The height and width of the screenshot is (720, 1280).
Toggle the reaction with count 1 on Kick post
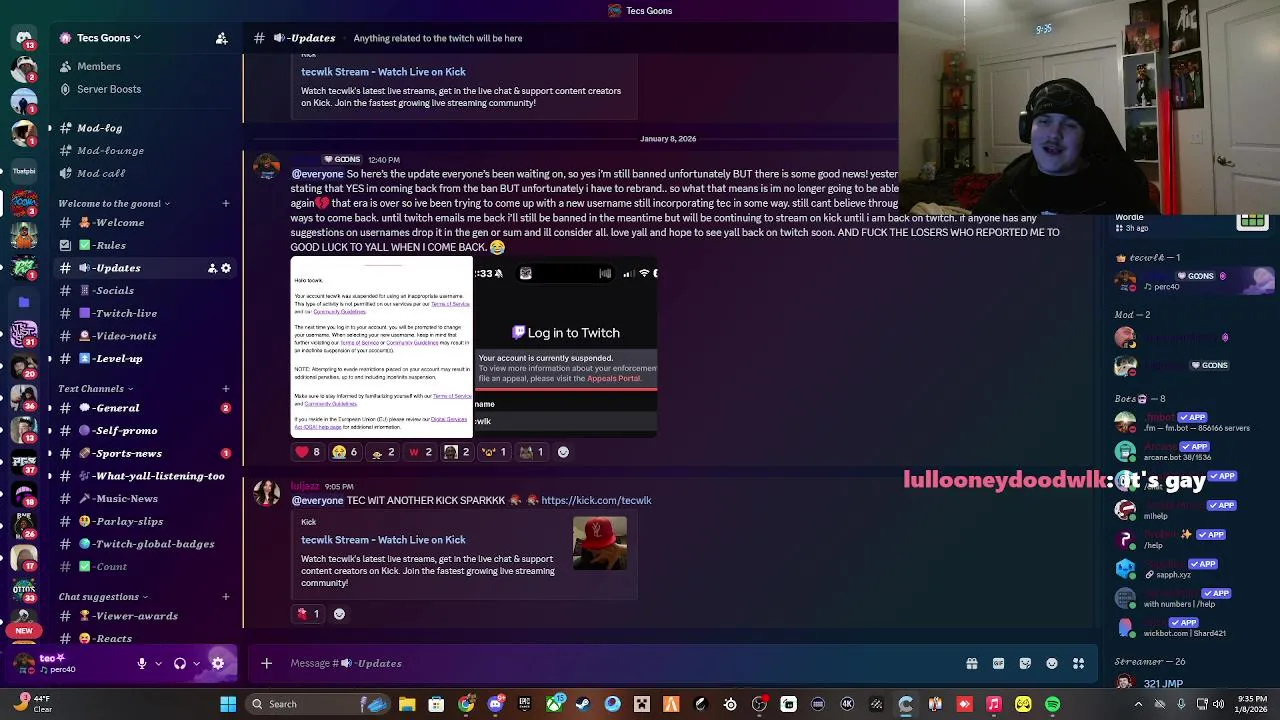[308, 614]
